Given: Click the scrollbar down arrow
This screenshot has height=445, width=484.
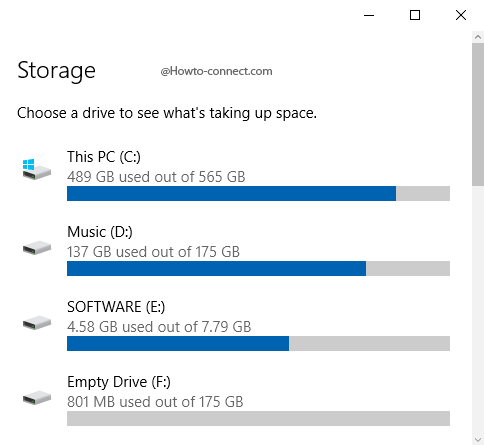Looking at the screenshot, I should 478,439.
